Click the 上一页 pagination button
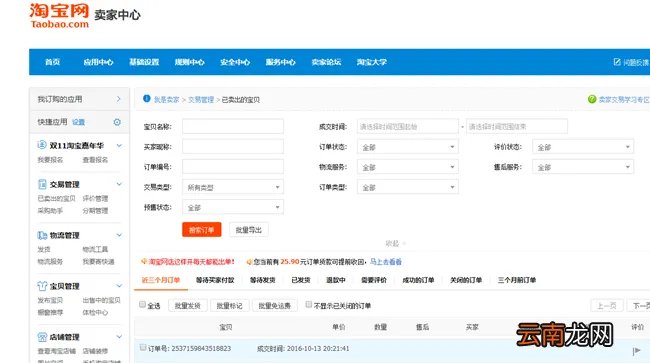Screen dimensions: 650x363 click(x=606, y=306)
